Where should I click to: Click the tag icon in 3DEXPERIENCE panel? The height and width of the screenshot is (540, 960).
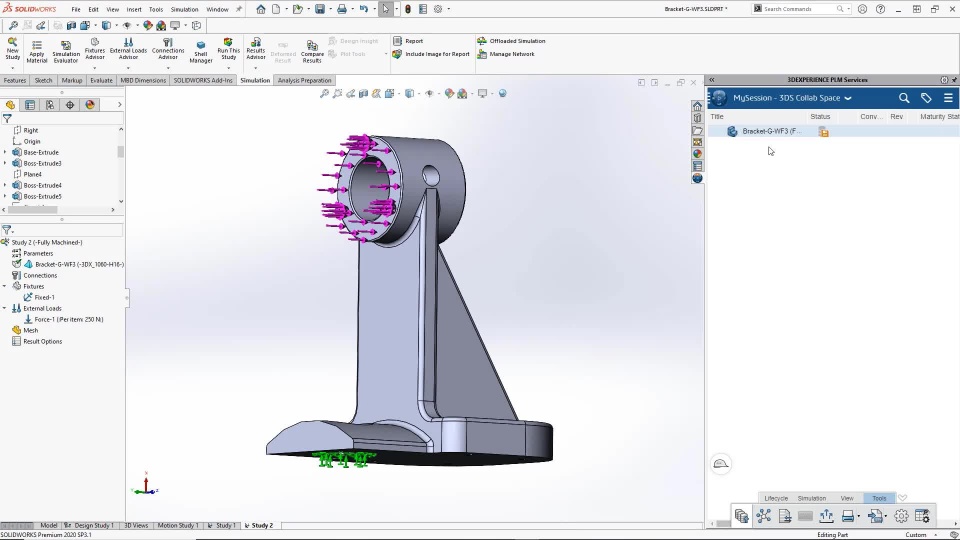point(926,98)
